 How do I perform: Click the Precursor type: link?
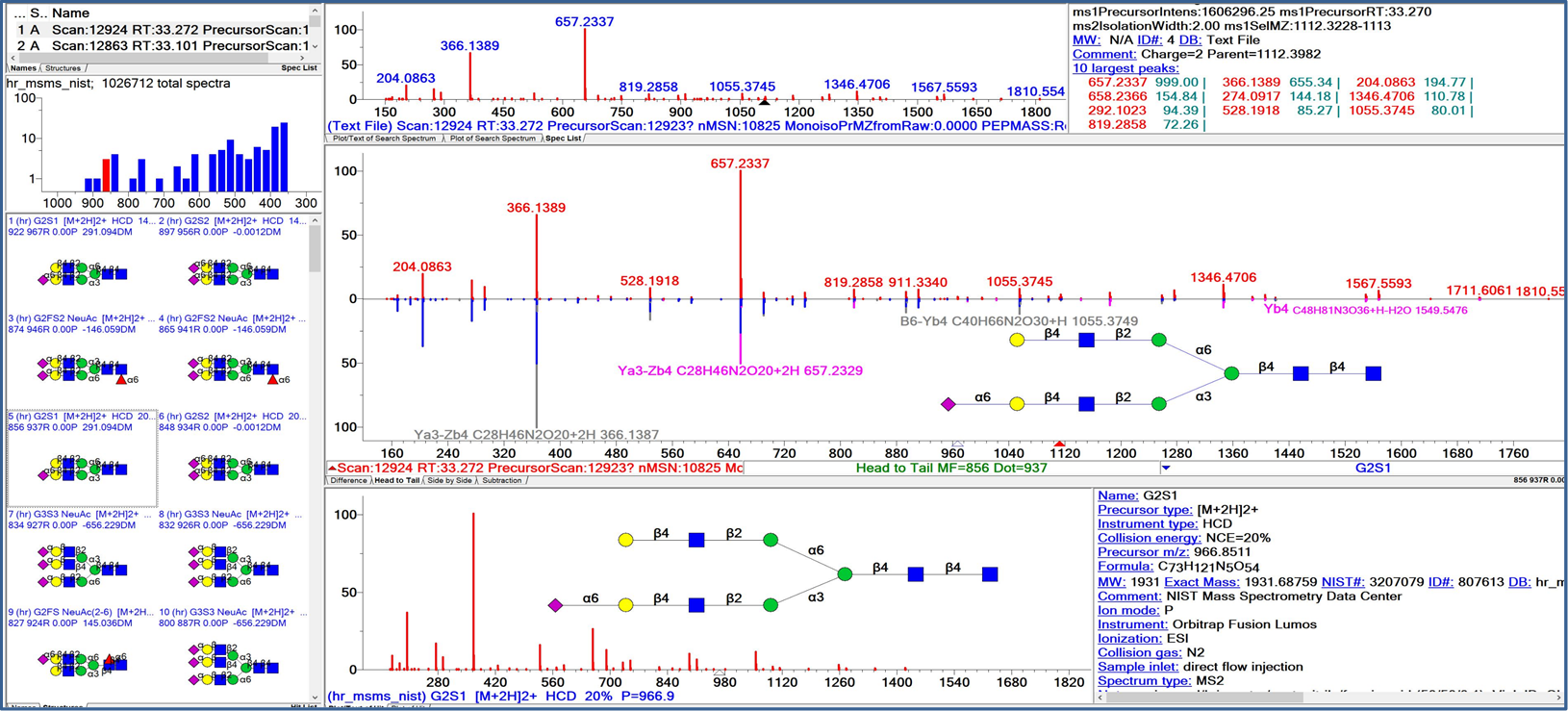click(1145, 510)
